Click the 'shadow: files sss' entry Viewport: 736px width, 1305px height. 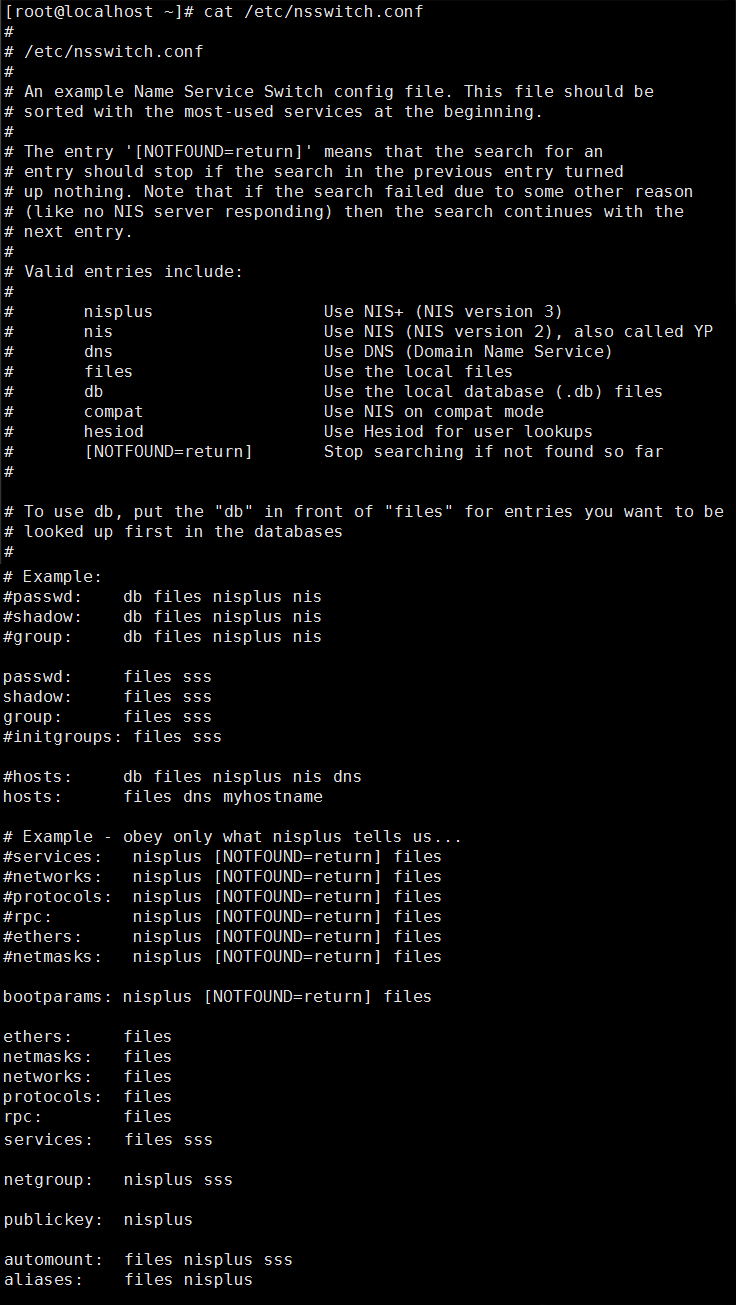(x=108, y=697)
